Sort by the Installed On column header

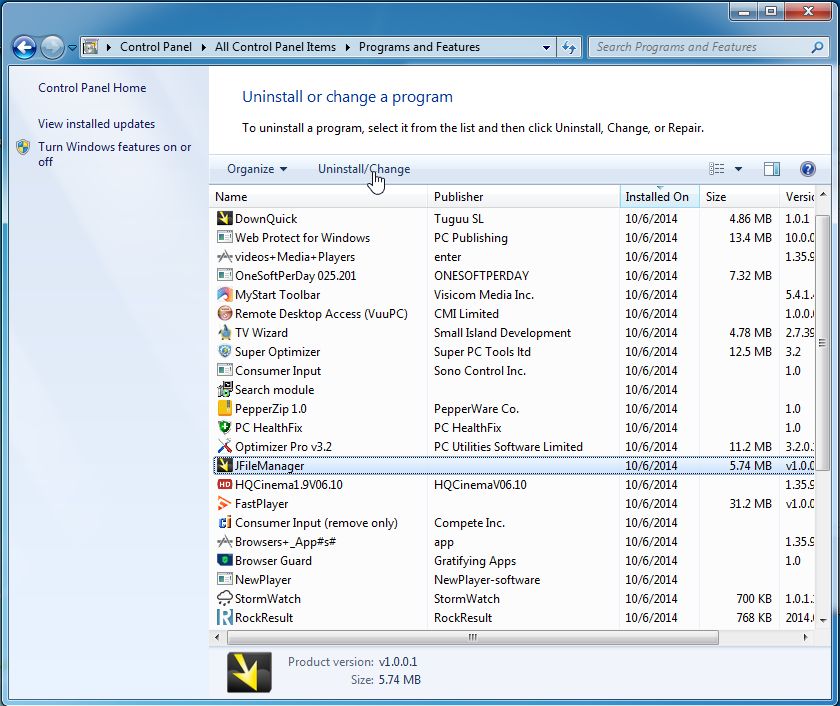(659, 197)
